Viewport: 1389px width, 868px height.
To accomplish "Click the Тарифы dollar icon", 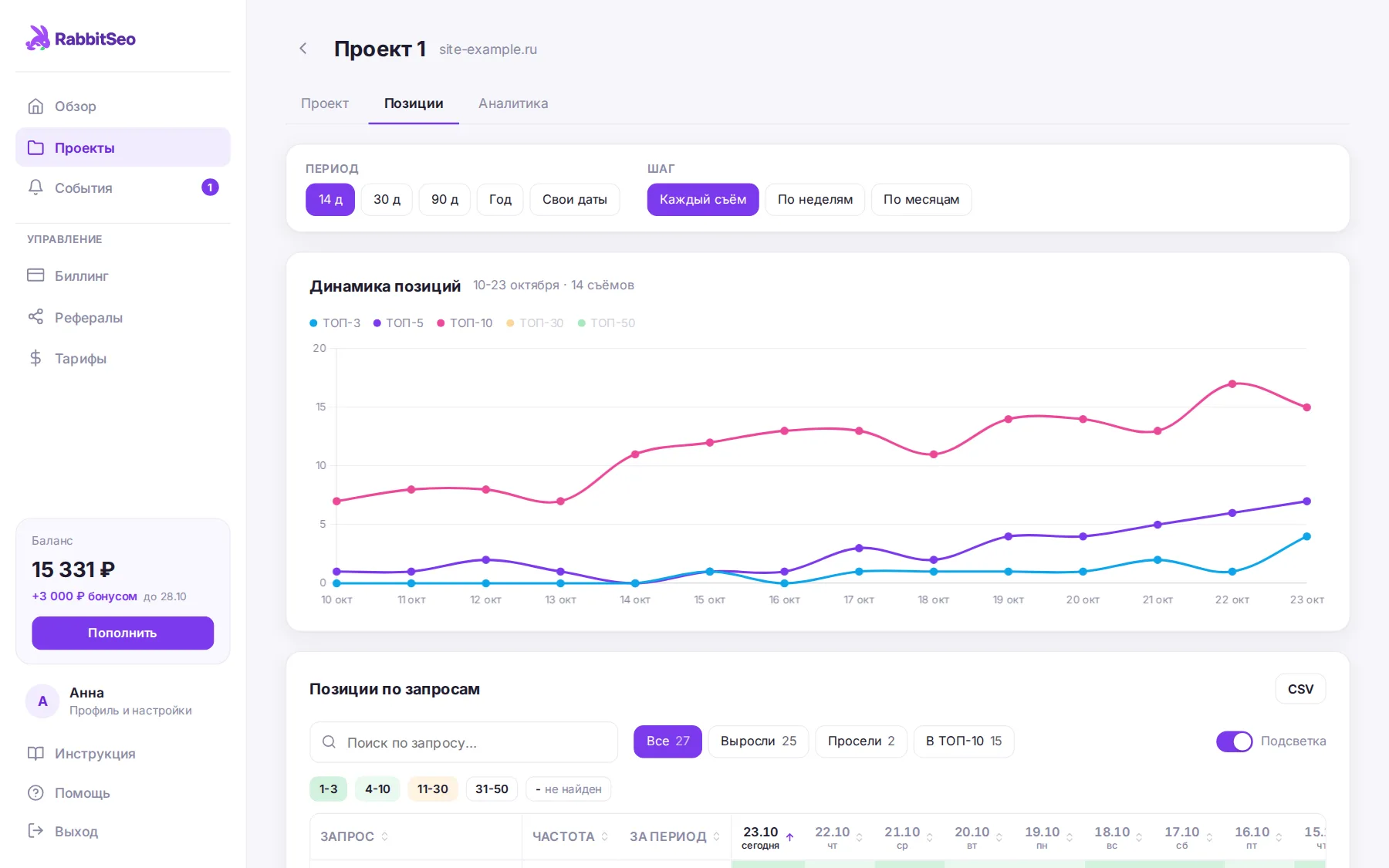I will (x=35, y=358).
